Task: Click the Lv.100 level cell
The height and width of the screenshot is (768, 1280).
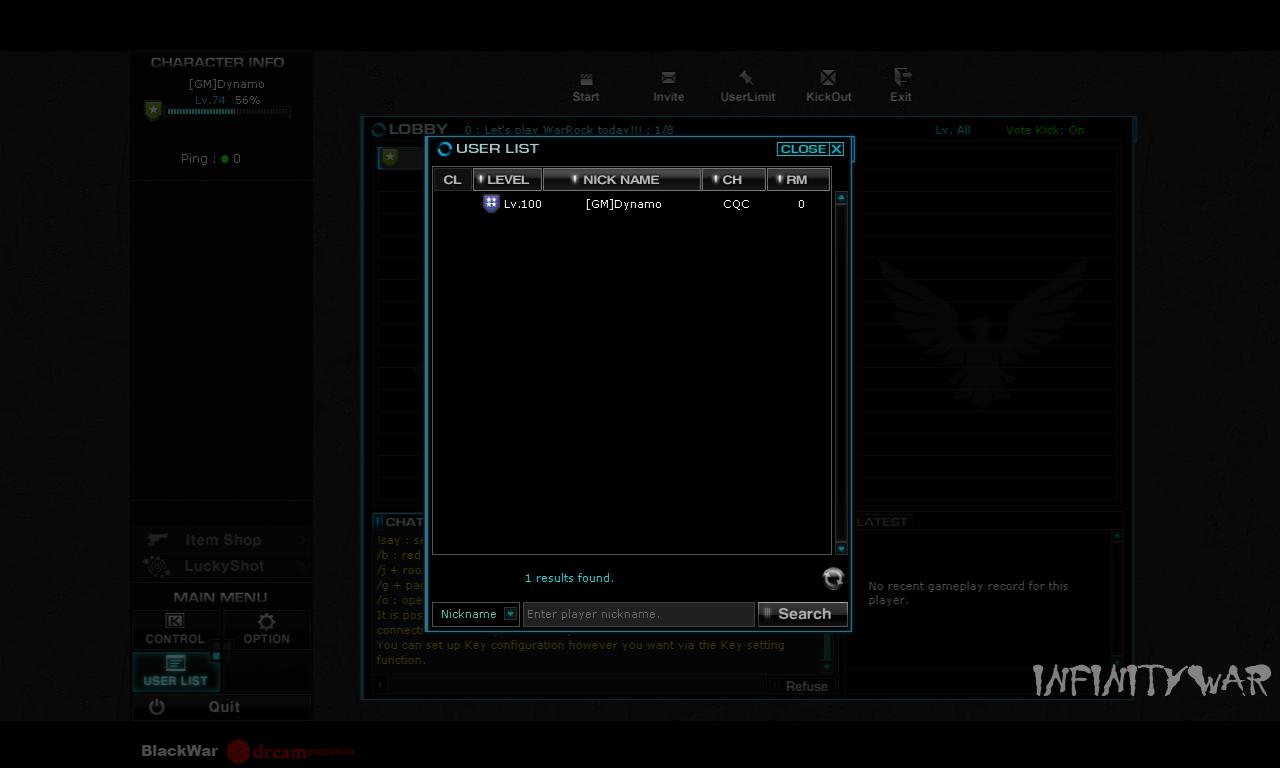Action: pos(522,204)
